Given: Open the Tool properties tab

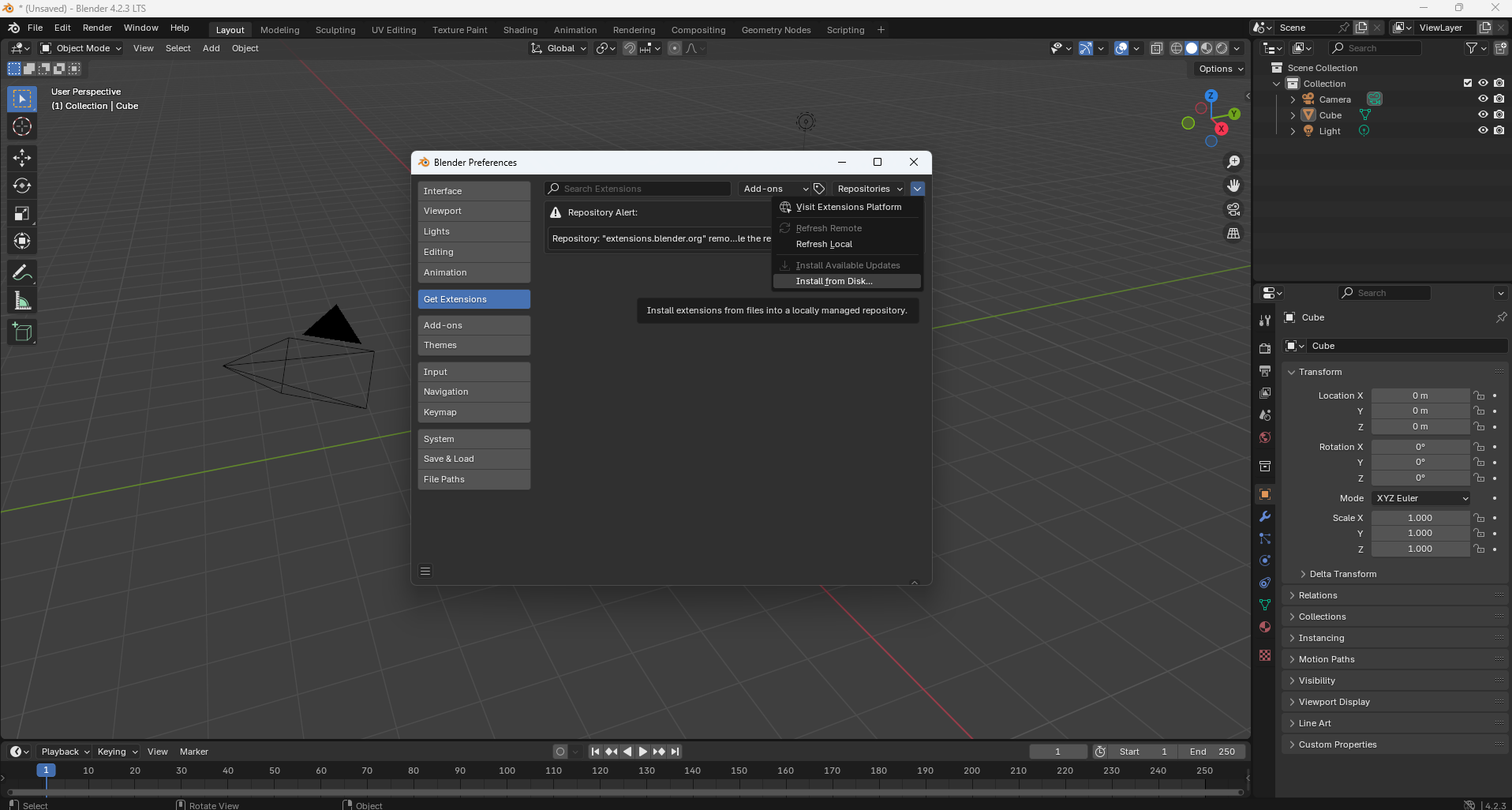Looking at the screenshot, I should [x=1265, y=320].
